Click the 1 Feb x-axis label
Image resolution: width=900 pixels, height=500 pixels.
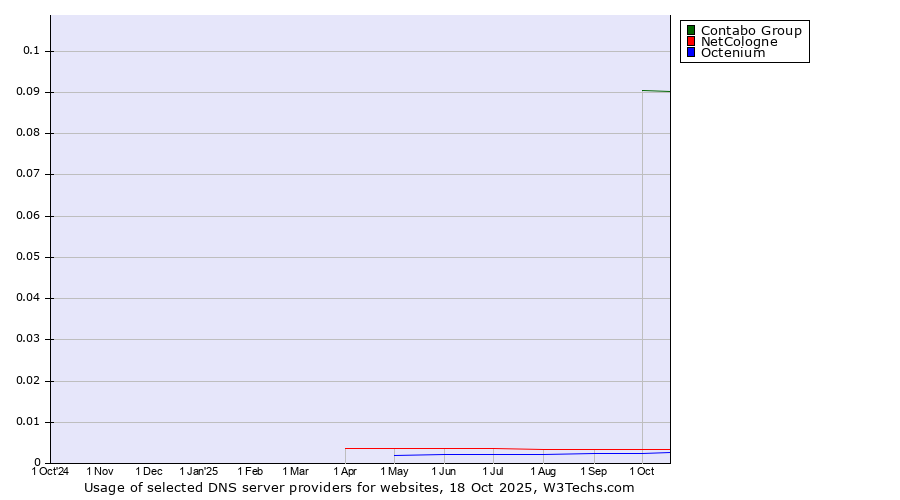(250, 471)
